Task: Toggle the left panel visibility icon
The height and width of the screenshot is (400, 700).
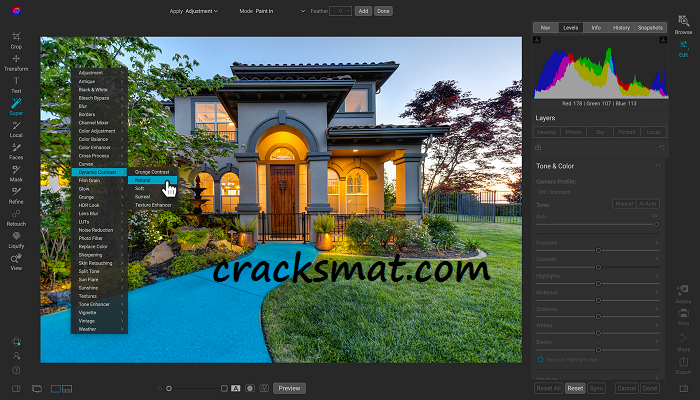Action: click(x=16, y=388)
